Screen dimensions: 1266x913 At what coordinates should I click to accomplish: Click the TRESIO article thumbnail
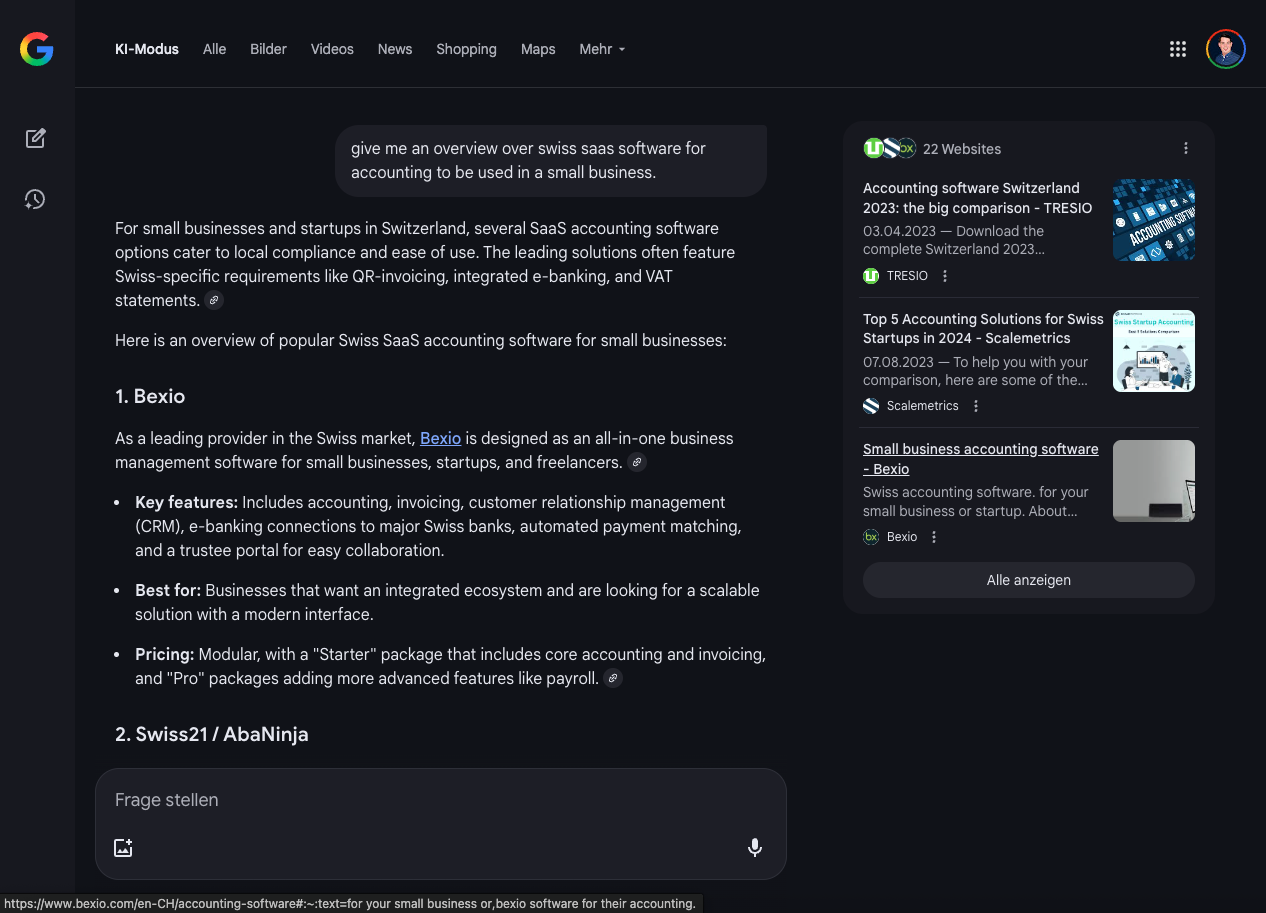[x=1154, y=220]
